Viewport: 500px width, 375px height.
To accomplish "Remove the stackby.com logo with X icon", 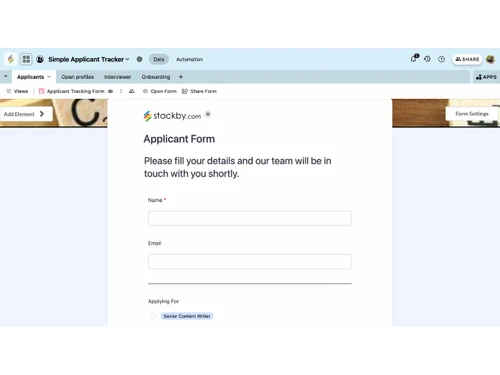I will [208, 114].
